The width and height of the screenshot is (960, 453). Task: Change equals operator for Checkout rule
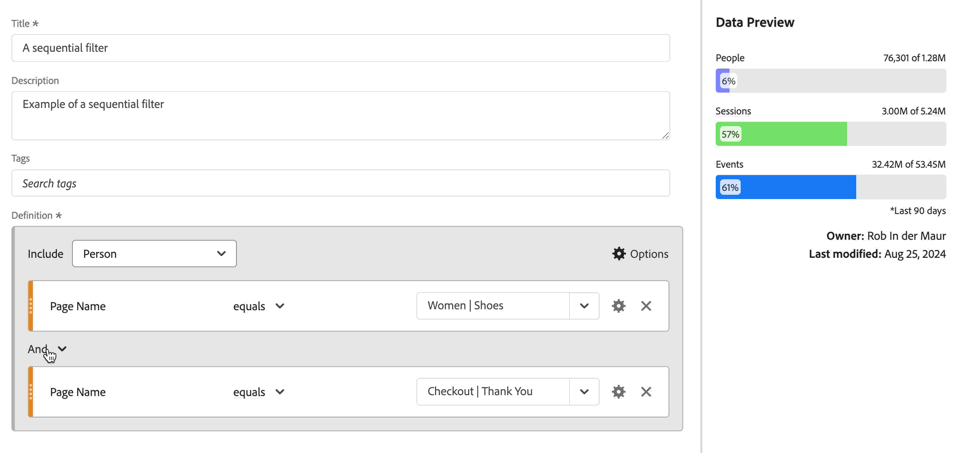[259, 392]
